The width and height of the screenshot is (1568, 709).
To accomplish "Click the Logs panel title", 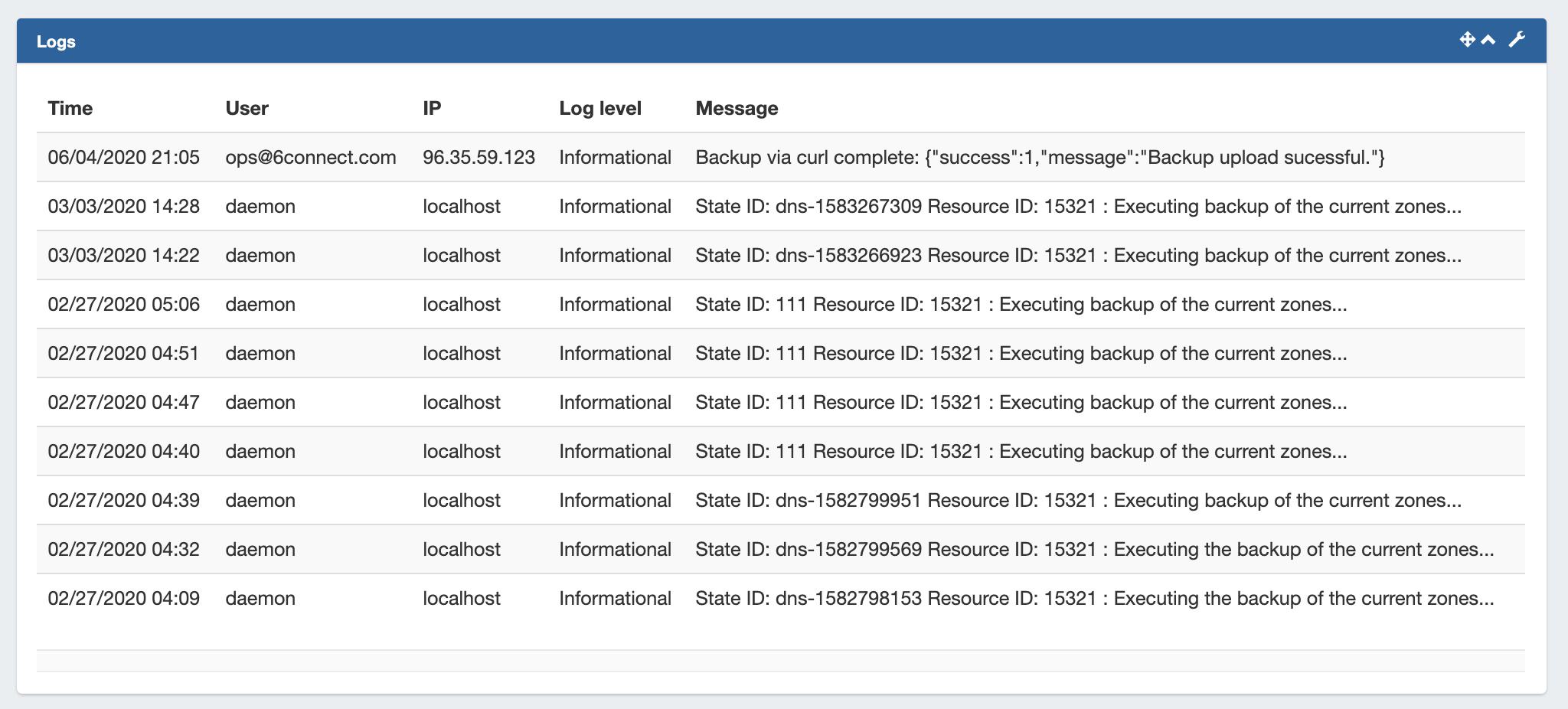I will pos(56,41).
